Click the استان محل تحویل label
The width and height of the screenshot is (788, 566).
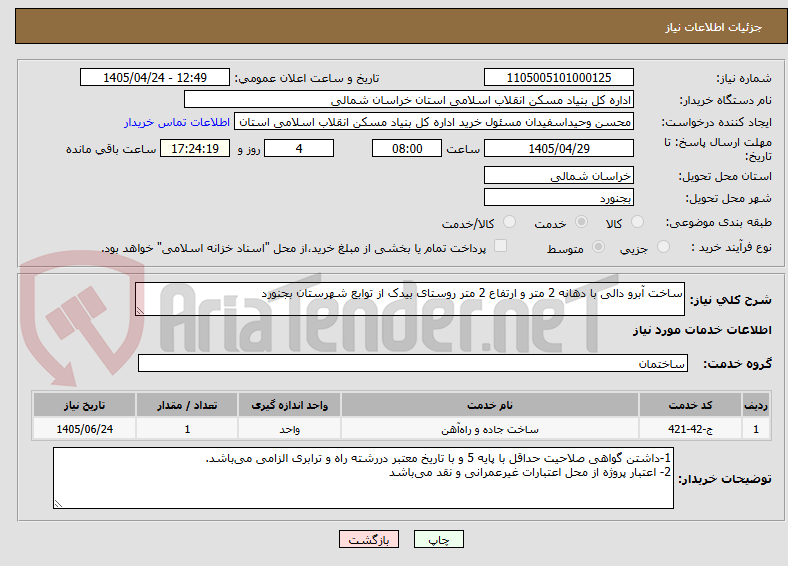[x=725, y=176]
